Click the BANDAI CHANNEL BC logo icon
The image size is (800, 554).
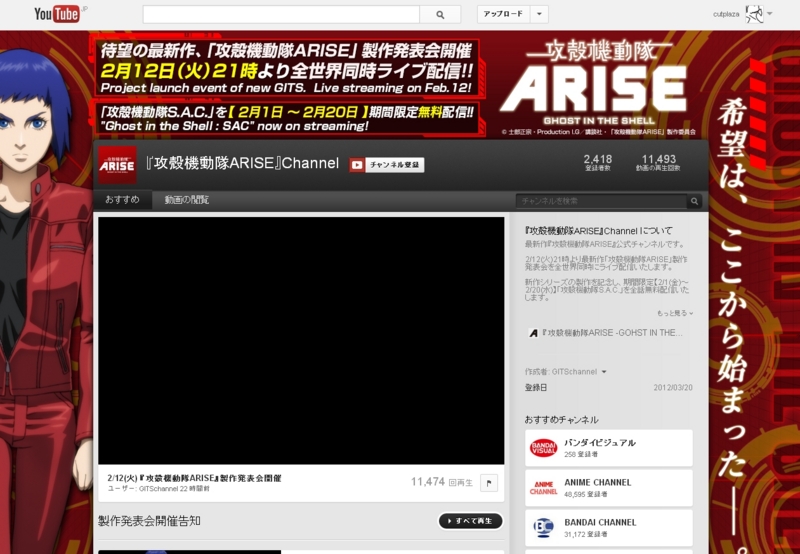(543, 528)
